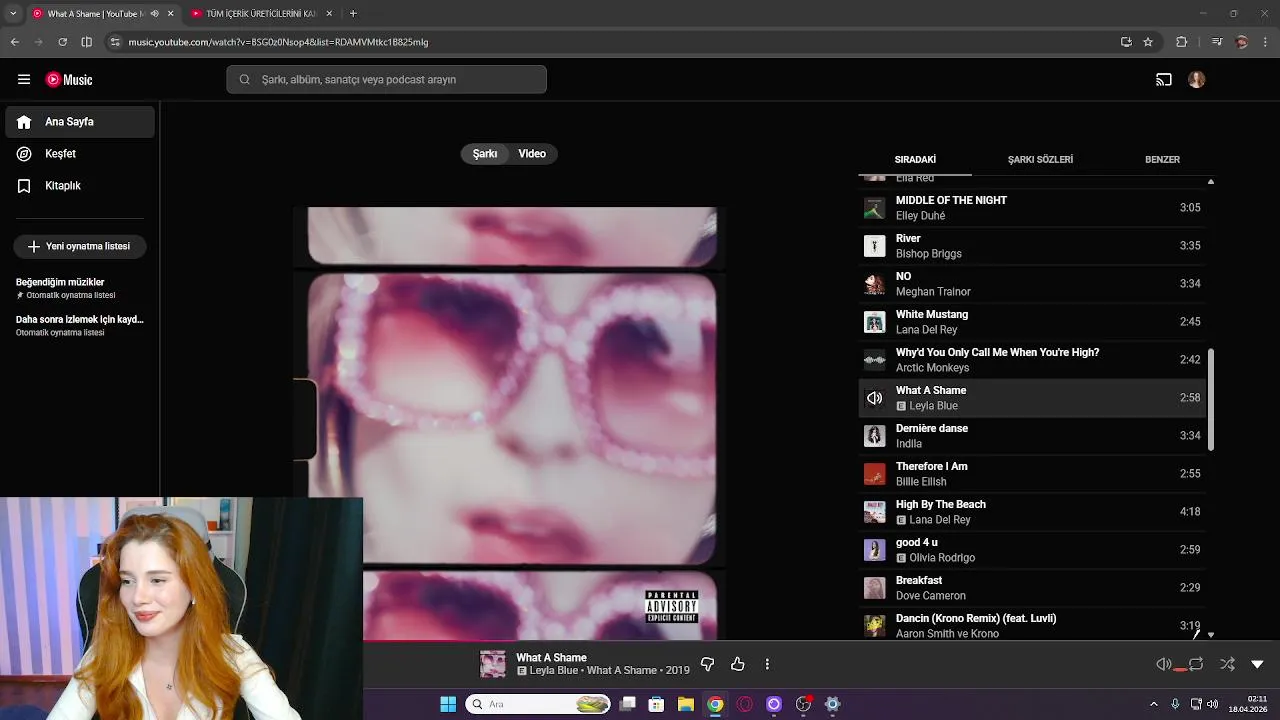The image size is (1280, 720).
Task: Click the queue scroll-up arrow
Action: pyautogui.click(x=1211, y=182)
